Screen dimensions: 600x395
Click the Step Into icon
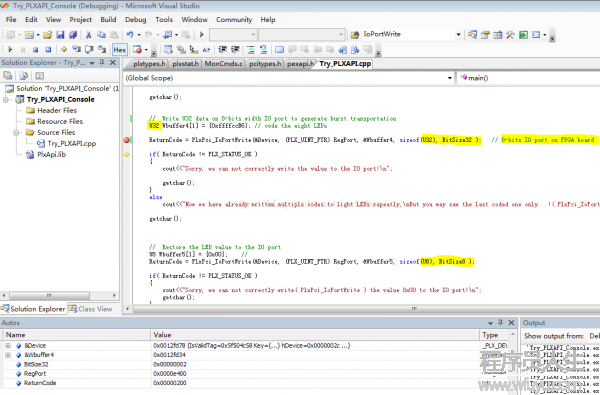(77, 49)
